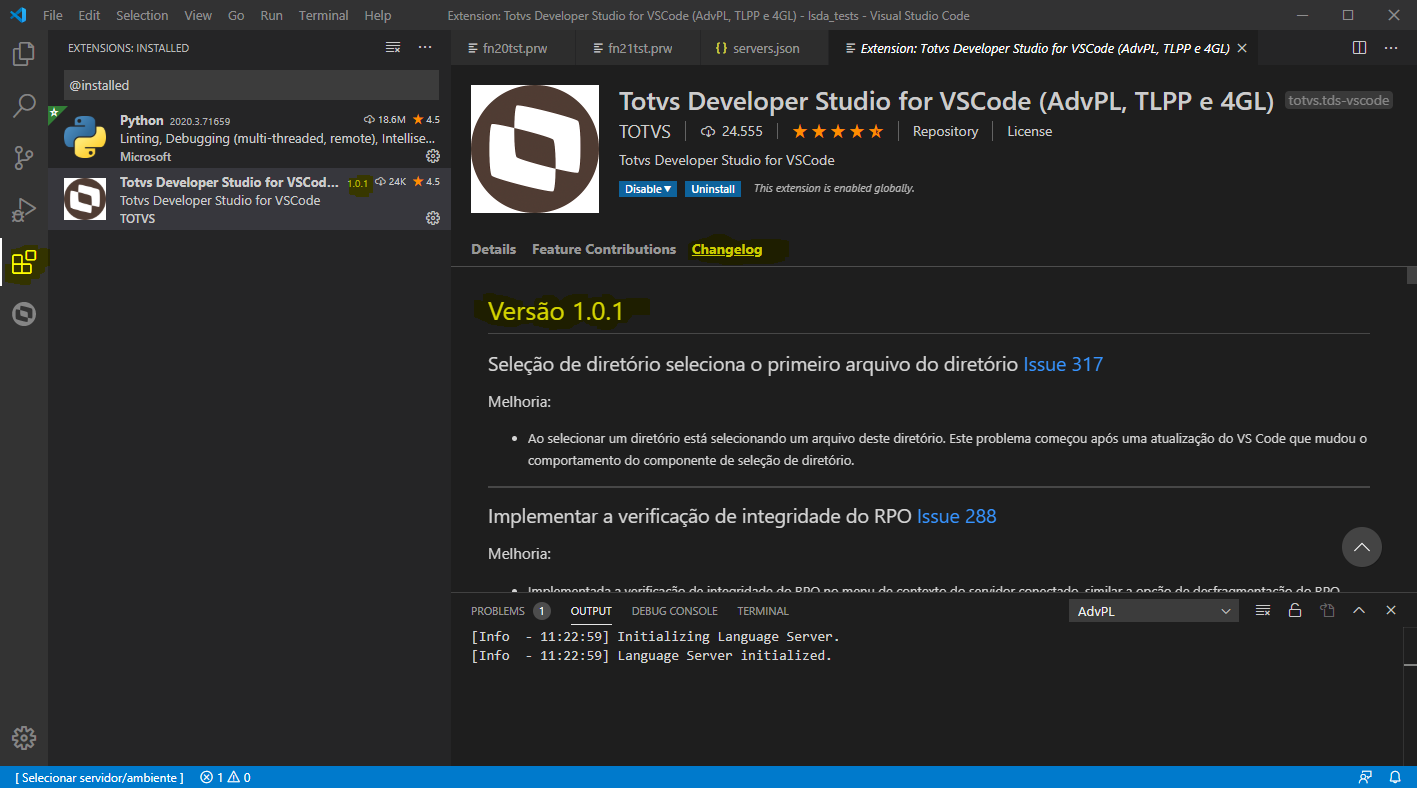
Task: Select Totvs Developer Studio in list
Action: tap(249, 199)
